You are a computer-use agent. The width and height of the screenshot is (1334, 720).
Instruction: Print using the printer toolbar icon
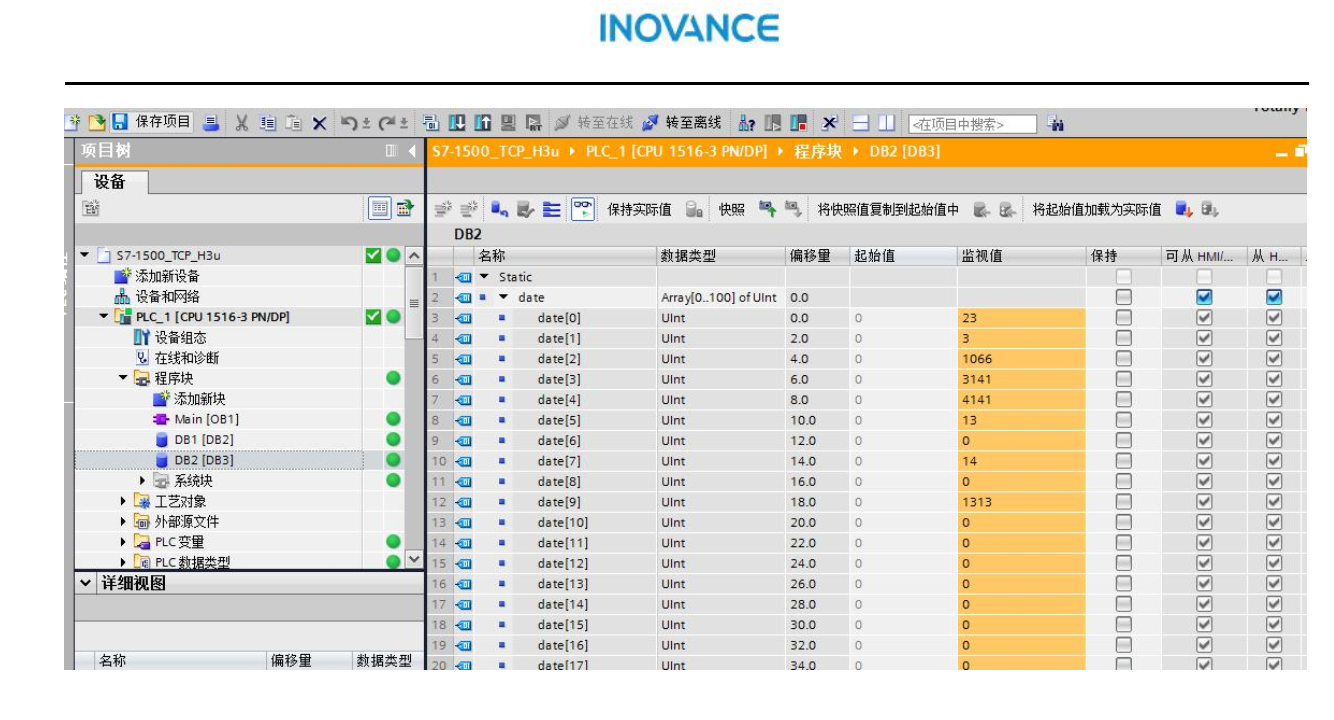[x=211, y=123]
